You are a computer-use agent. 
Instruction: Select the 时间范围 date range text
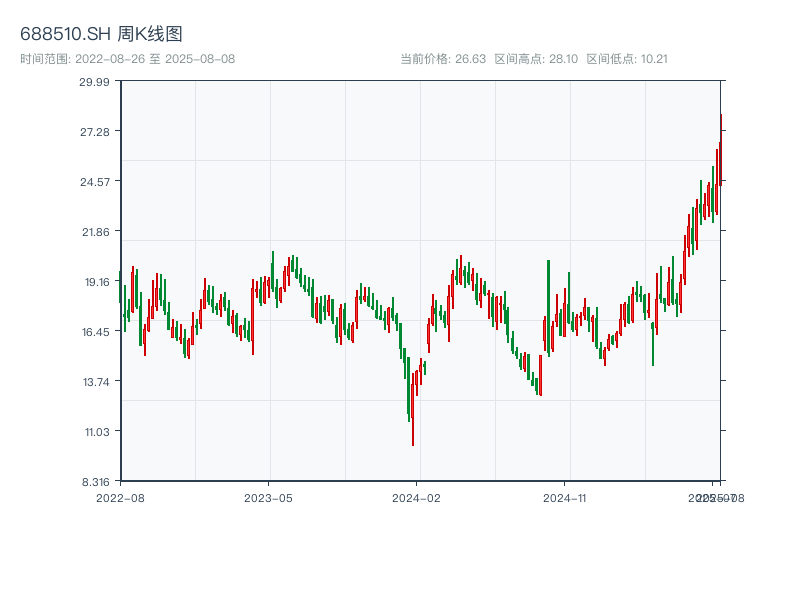127,59
